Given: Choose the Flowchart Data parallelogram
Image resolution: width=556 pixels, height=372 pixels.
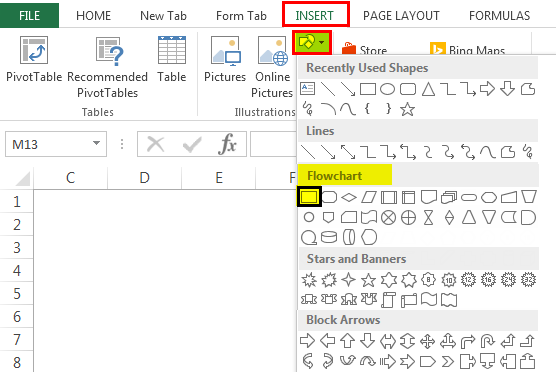Looking at the screenshot, I should tap(368, 197).
